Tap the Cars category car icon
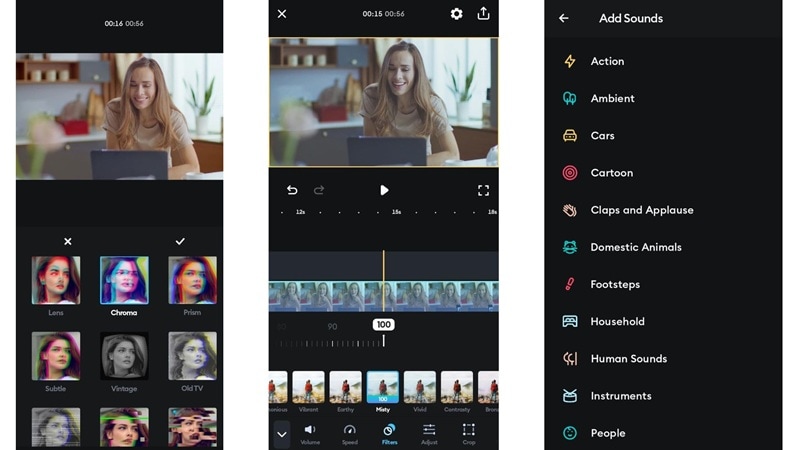The width and height of the screenshot is (800, 450). tap(570, 136)
